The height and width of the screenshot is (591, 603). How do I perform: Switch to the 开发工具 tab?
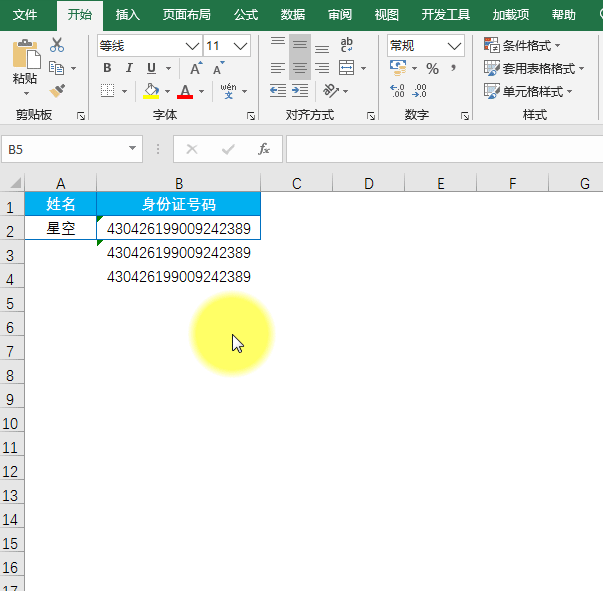click(x=446, y=15)
